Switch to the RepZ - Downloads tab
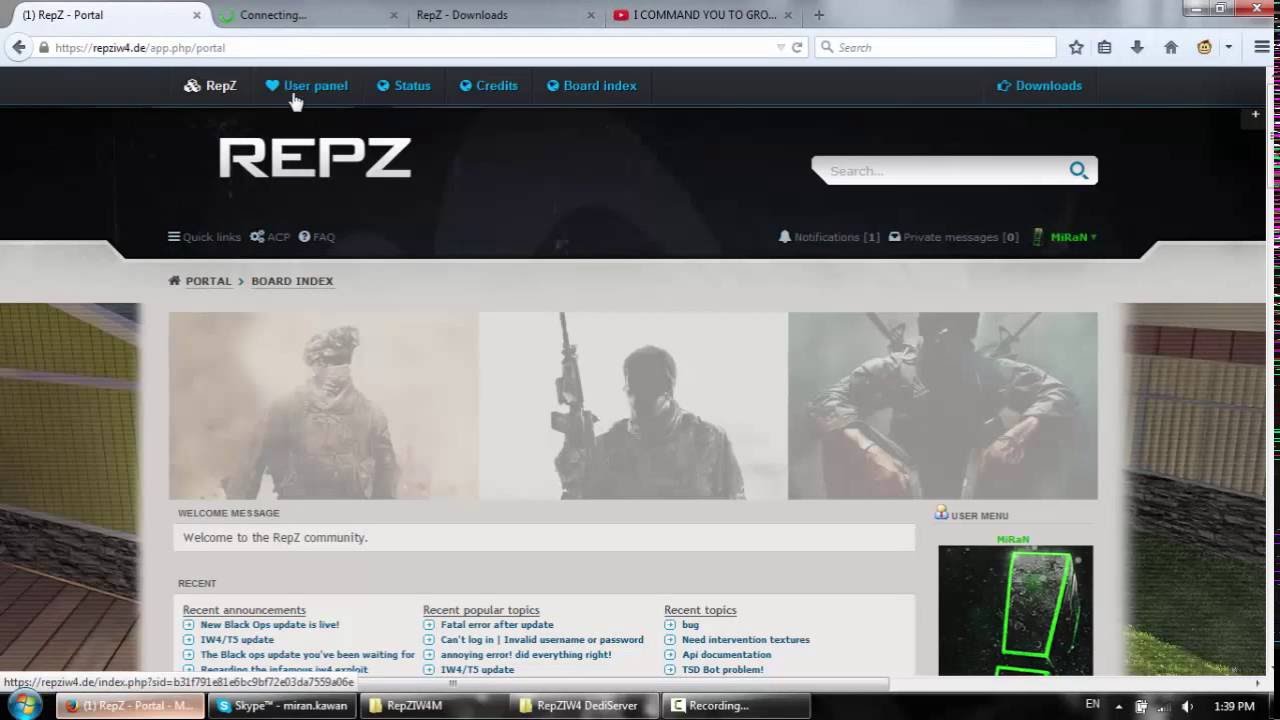This screenshot has height=720, width=1280. click(x=503, y=15)
